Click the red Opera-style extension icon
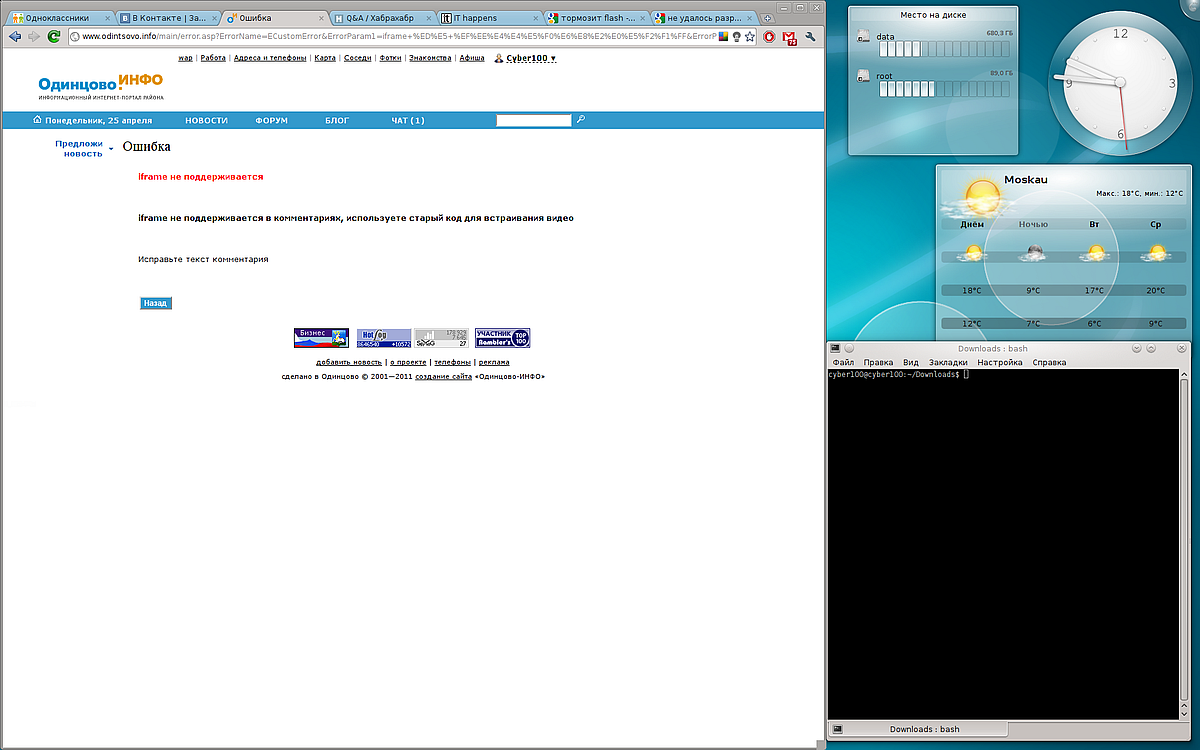Image resolution: width=1200 pixels, height=750 pixels. pyautogui.click(x=769, y=36)
